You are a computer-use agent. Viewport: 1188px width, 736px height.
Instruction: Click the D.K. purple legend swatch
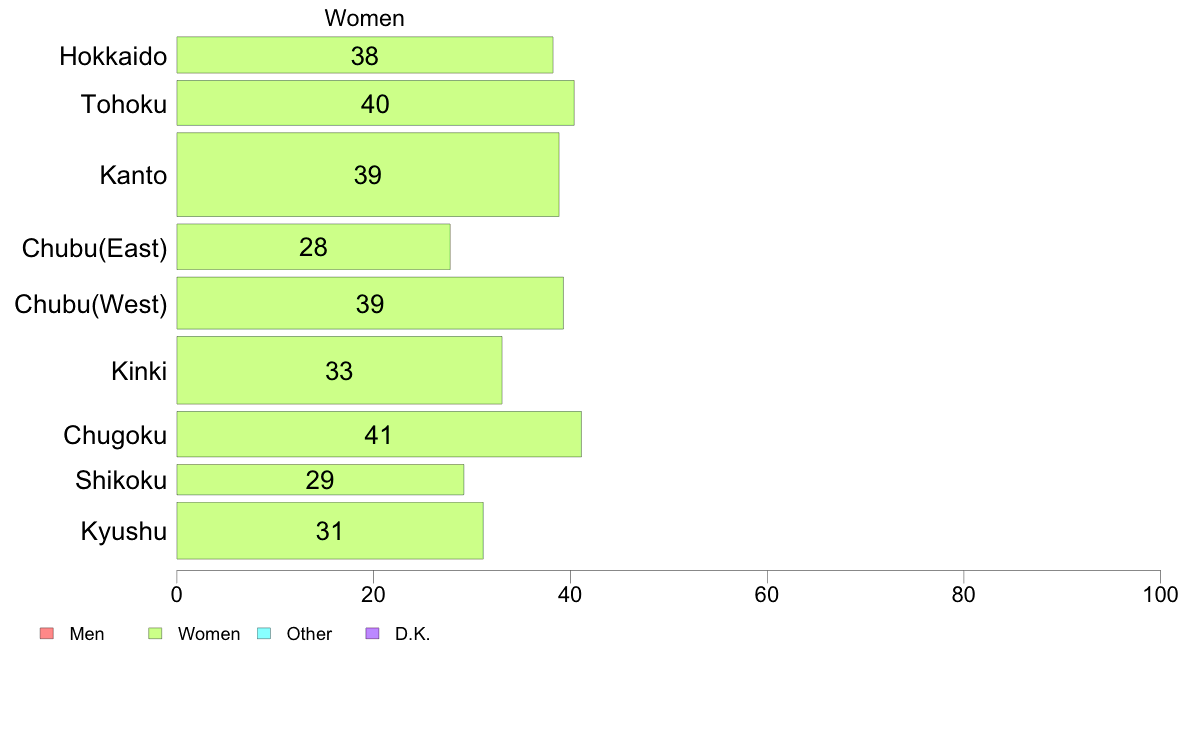tap(372, 633)
